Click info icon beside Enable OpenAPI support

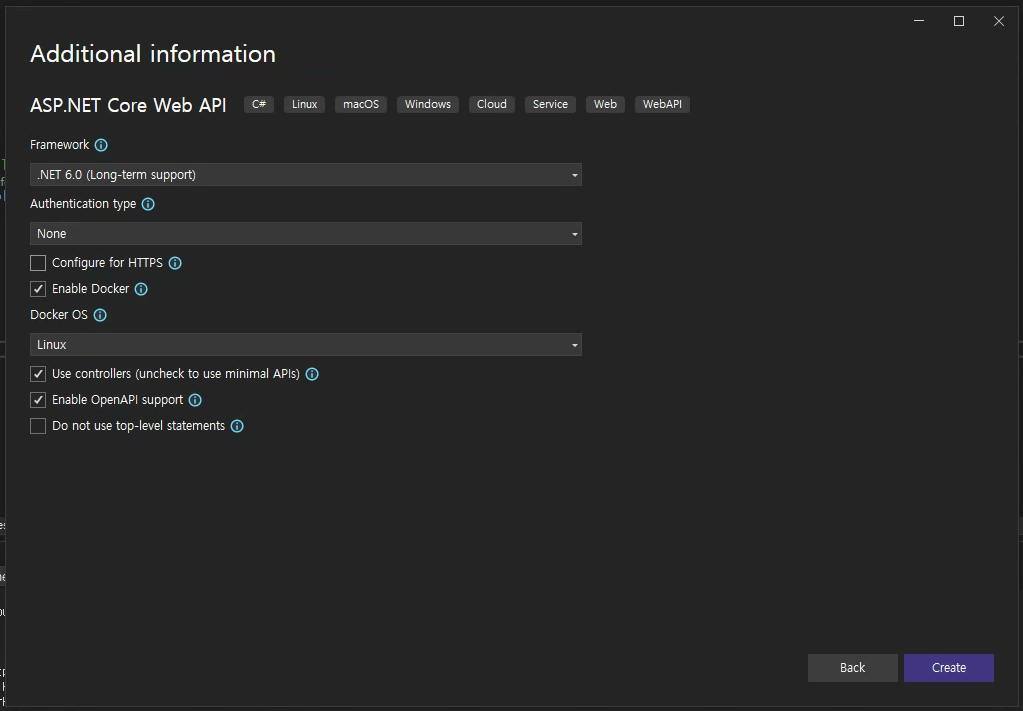pos(195,400)
